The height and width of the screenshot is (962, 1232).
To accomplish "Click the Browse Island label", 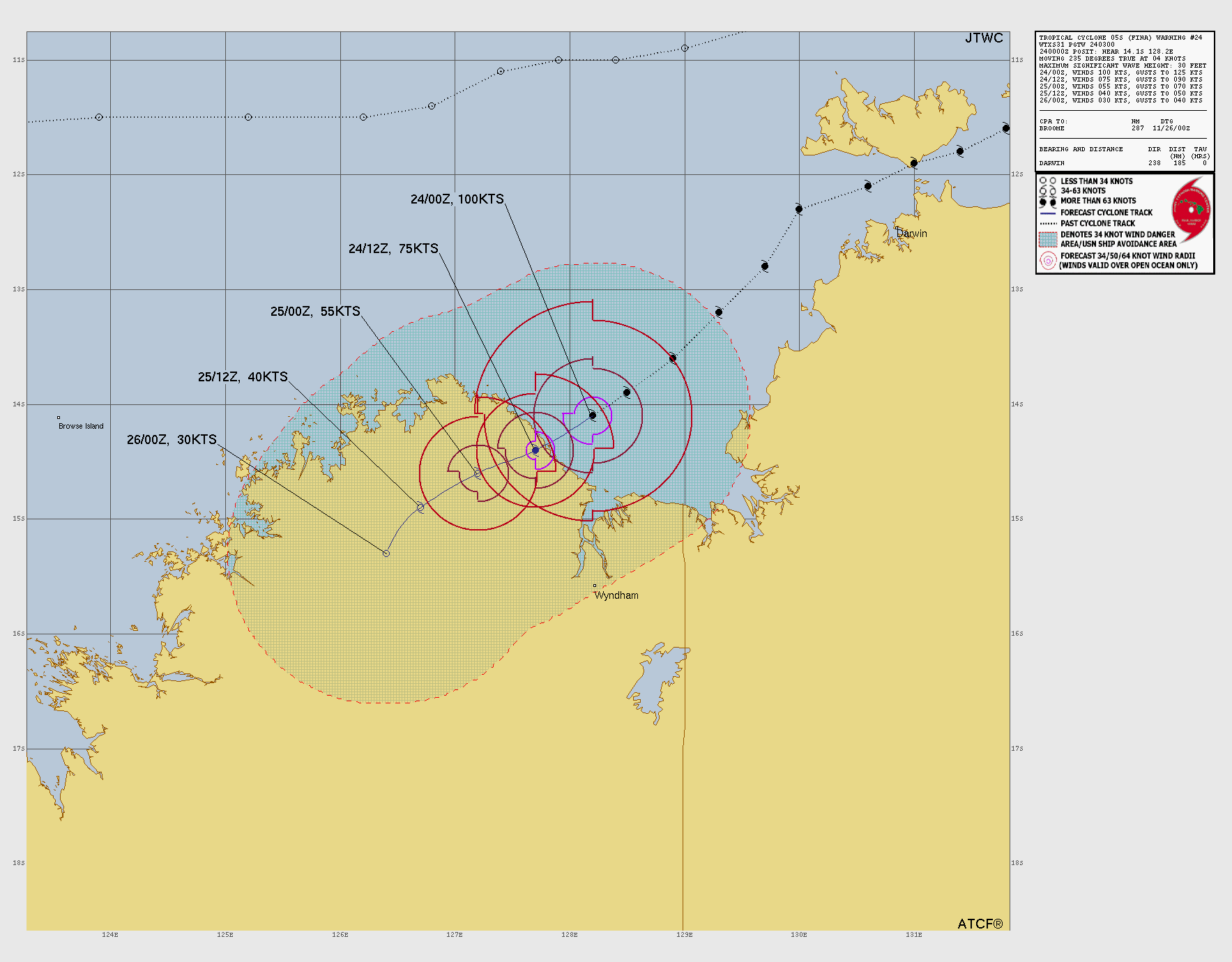I will pyautogui.click(x=81, y=426).
